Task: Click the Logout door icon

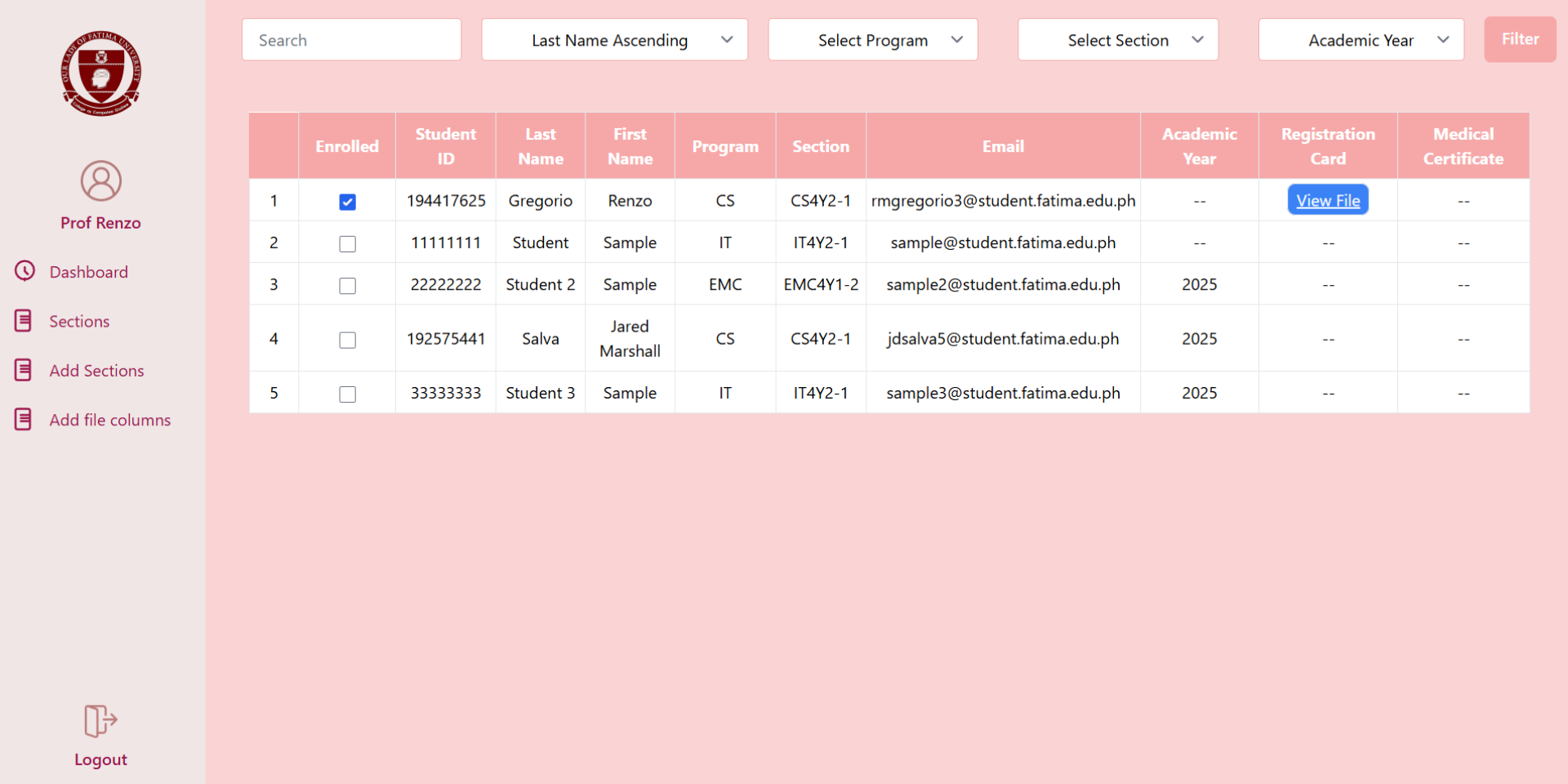Action: (100, 721)
